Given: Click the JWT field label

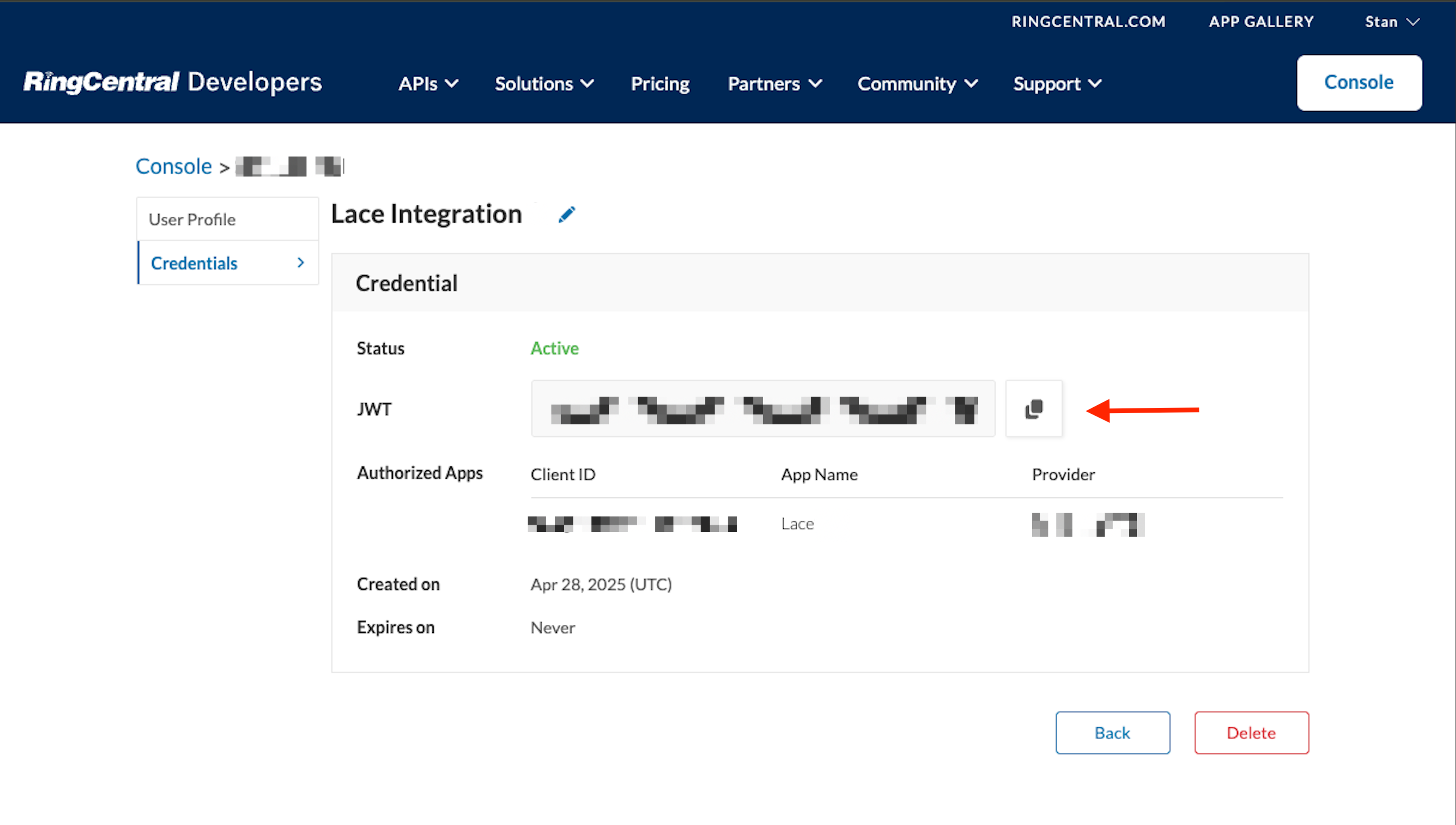Looking at the screenshot, I should (x=374, y=409).
